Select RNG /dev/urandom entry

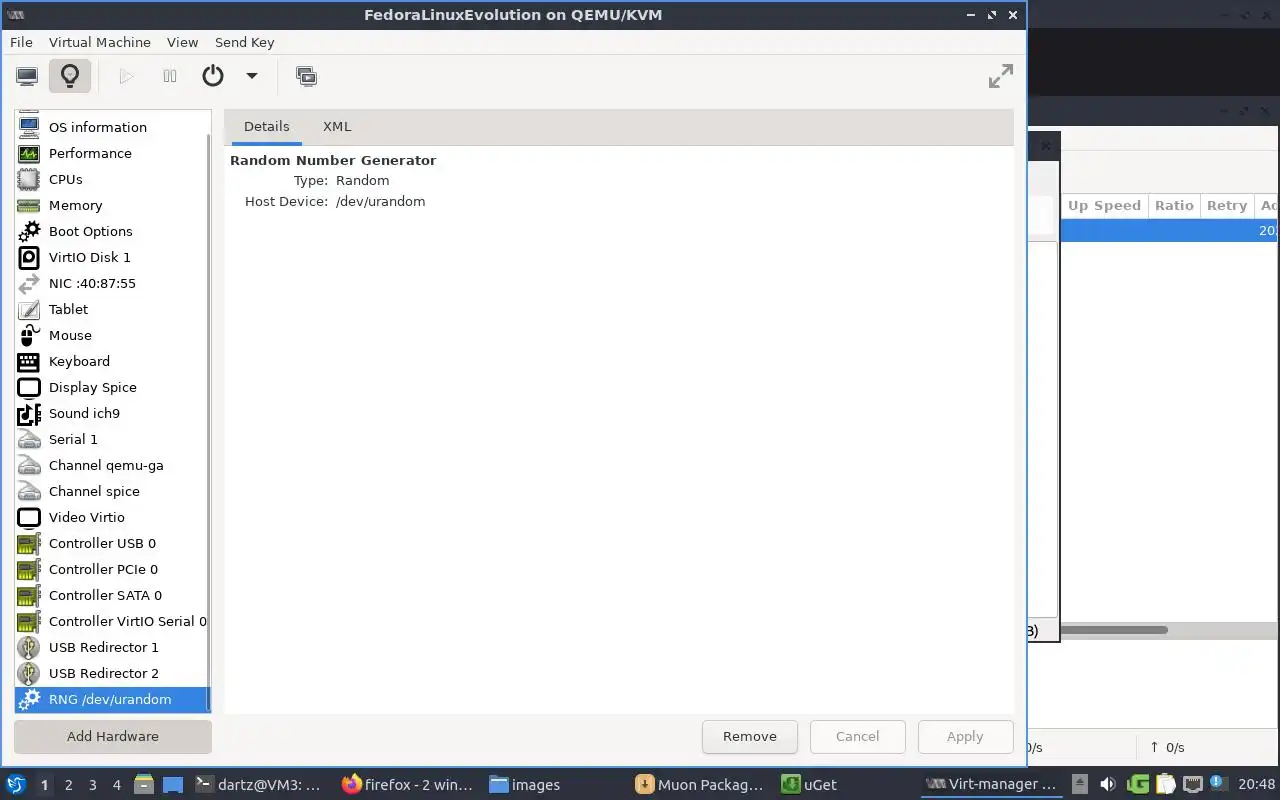(112, 699)
